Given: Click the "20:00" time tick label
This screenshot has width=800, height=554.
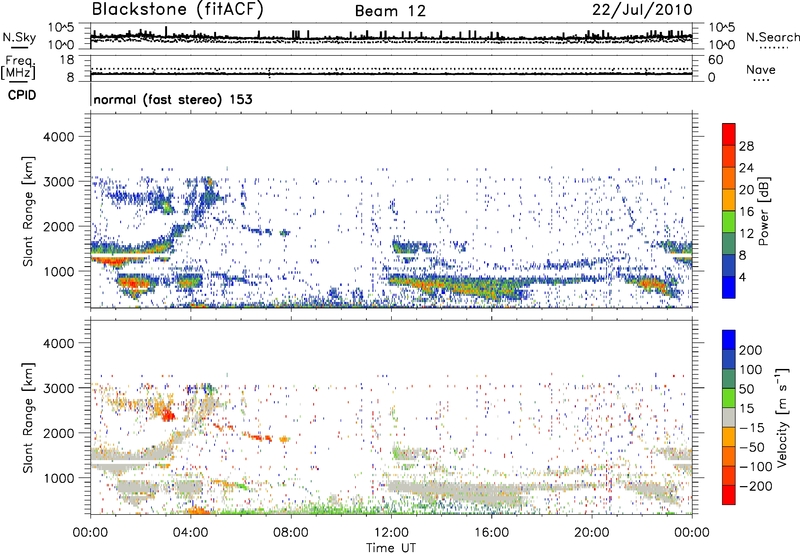Looking at the screenshot, I should coord(591,533).
